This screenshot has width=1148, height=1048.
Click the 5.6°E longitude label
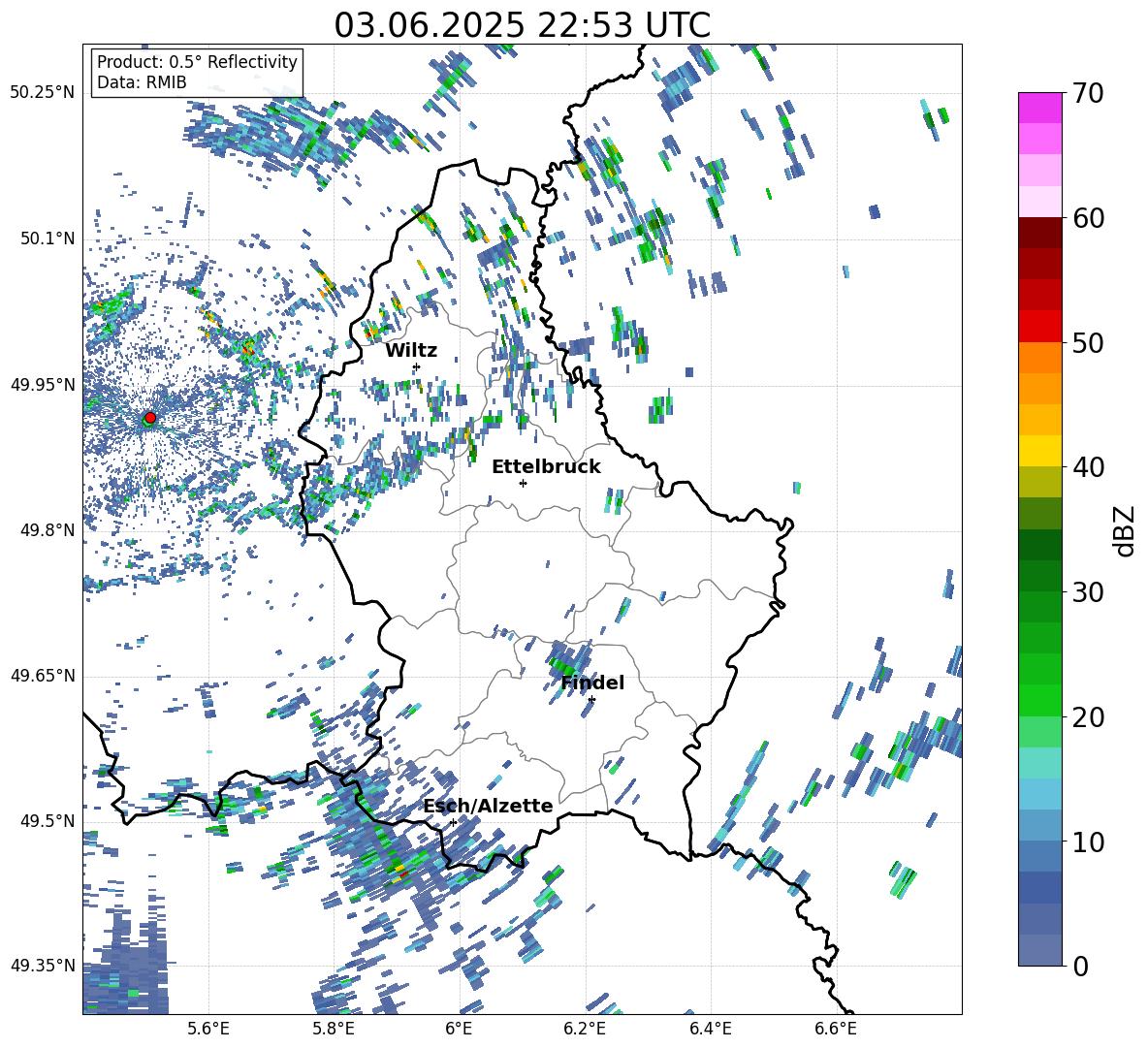pyautogui.click(x=208, y=1029)
